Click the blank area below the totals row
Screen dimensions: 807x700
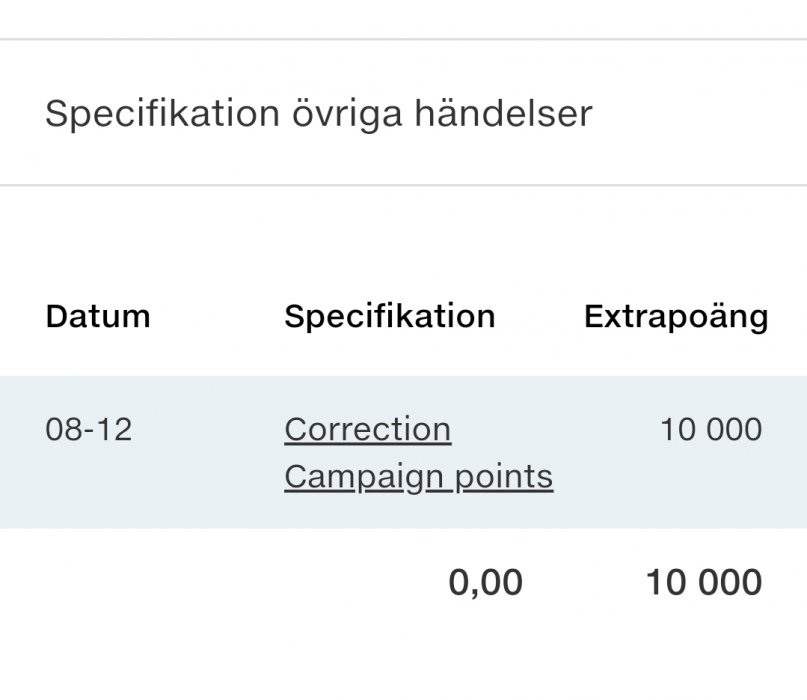point(403,660)
